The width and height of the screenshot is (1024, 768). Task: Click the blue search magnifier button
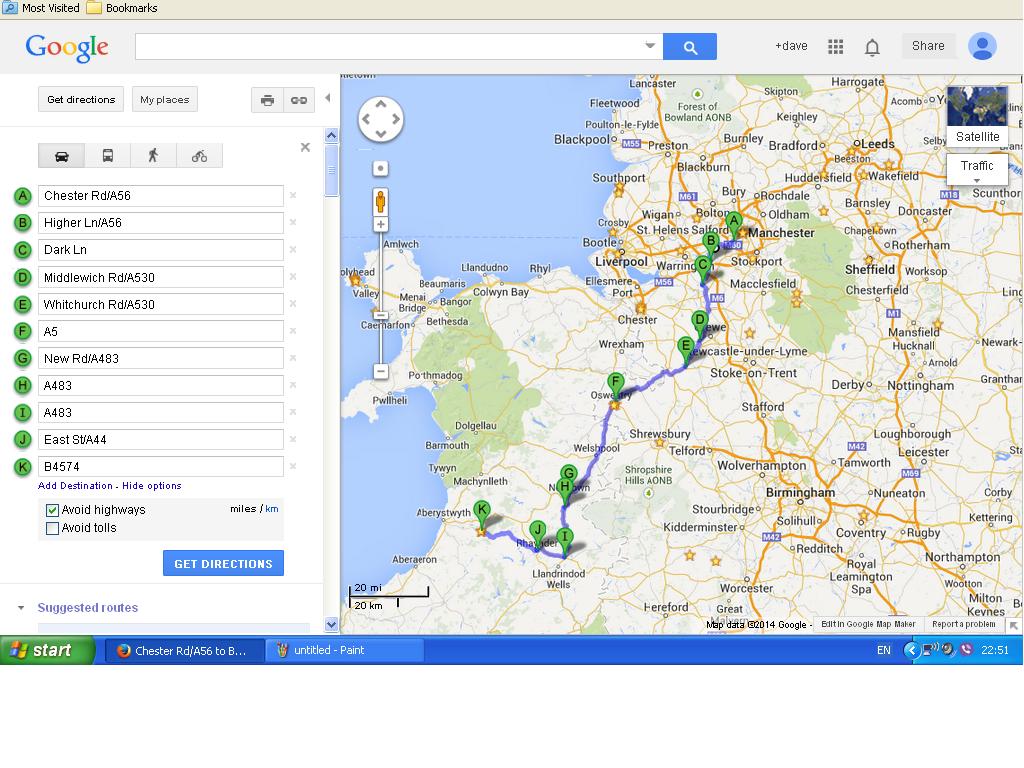(690, 46)
